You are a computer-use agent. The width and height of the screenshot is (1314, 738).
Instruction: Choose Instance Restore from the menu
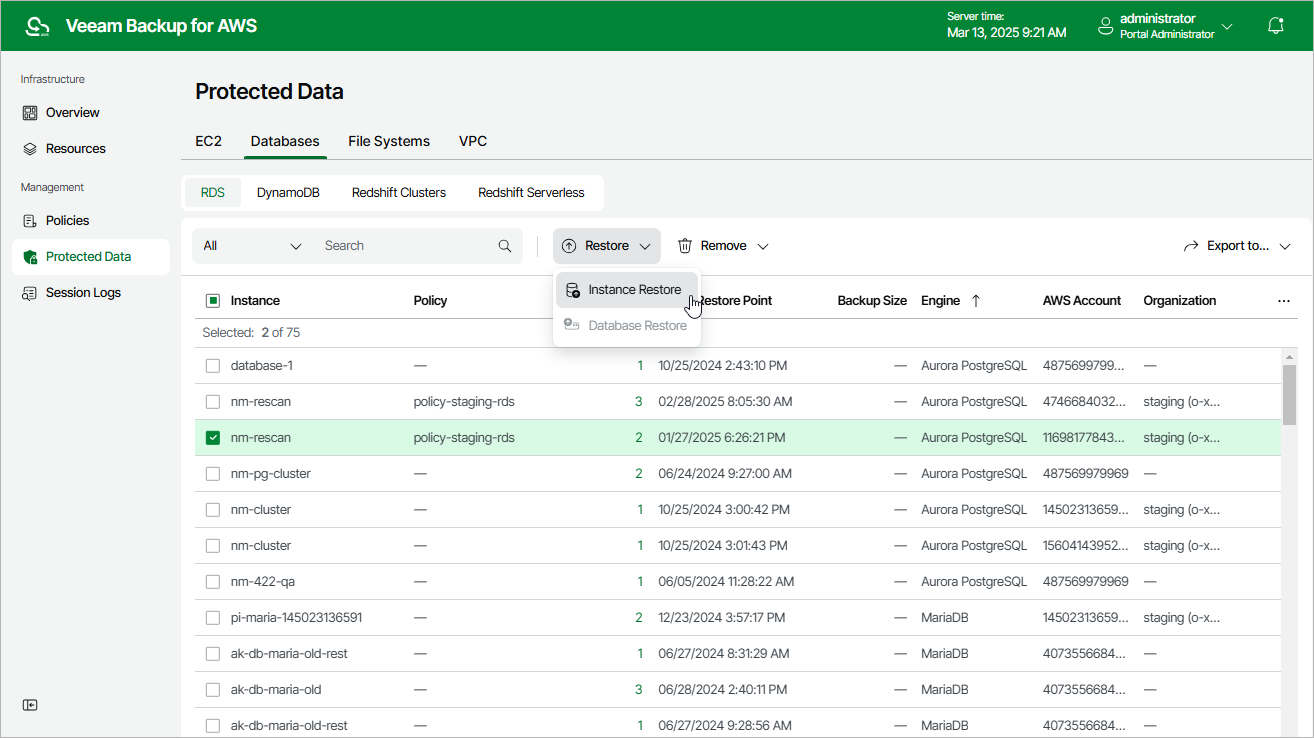(633, 290)
